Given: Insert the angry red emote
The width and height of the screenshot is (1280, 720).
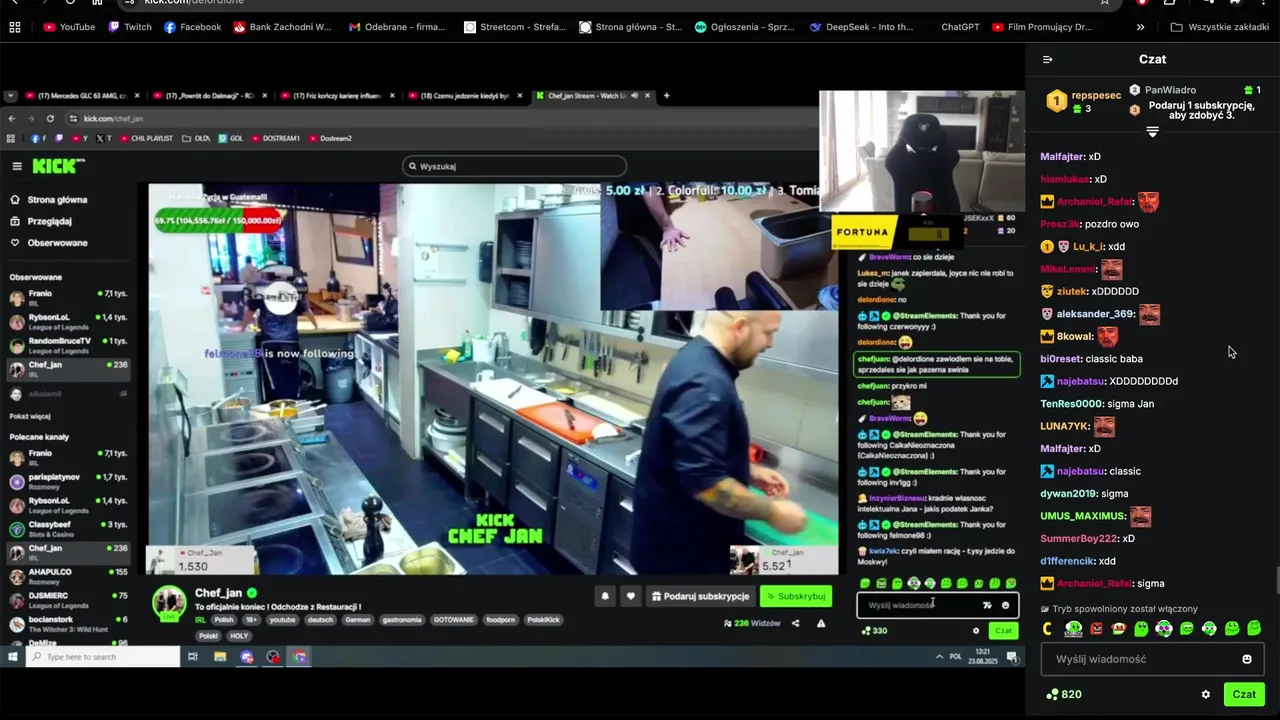Looking at the screenshot, I should point(1096,629).
